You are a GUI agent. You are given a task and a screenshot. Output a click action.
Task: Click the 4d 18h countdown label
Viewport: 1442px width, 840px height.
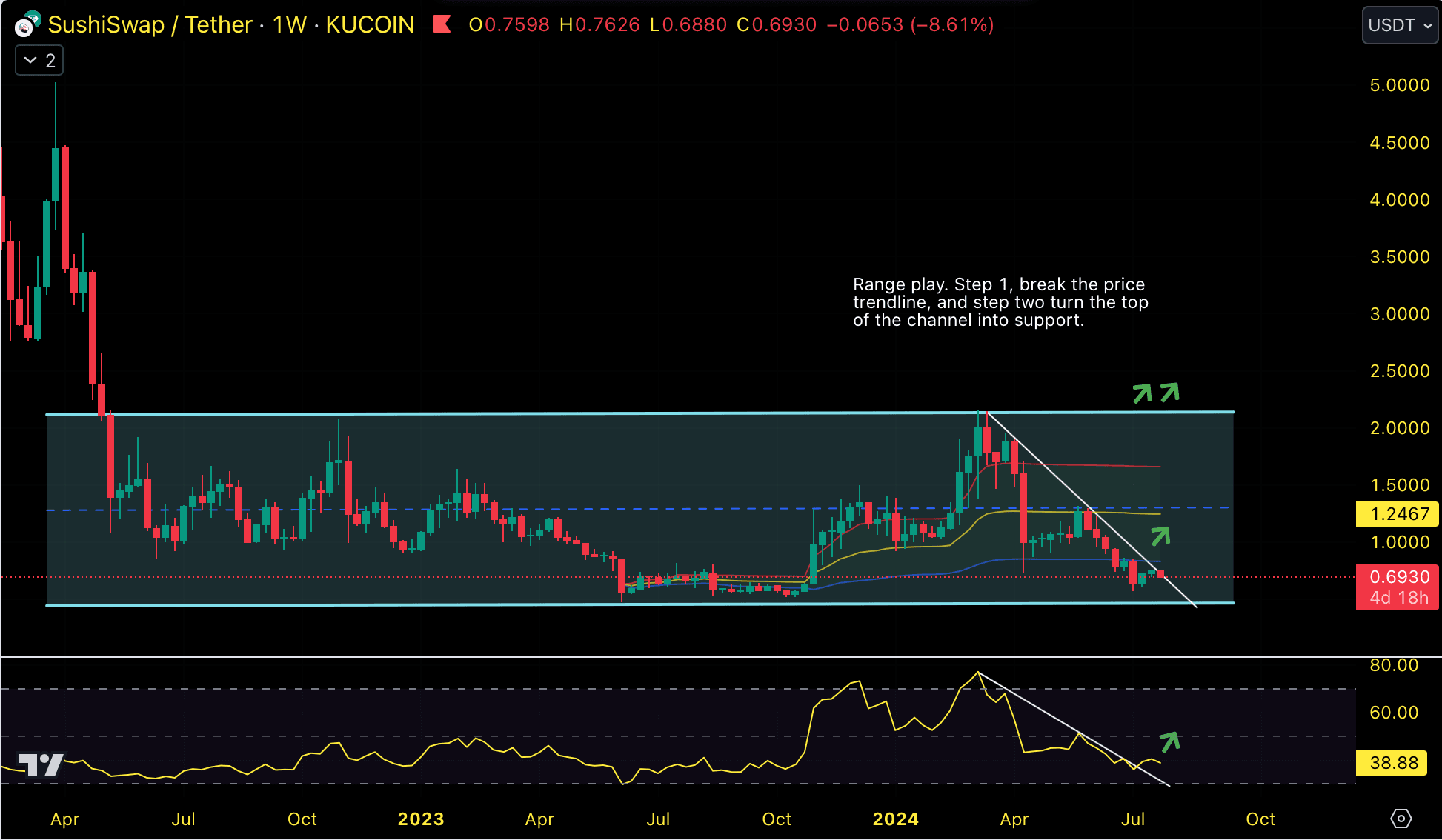click(1398, 599)
